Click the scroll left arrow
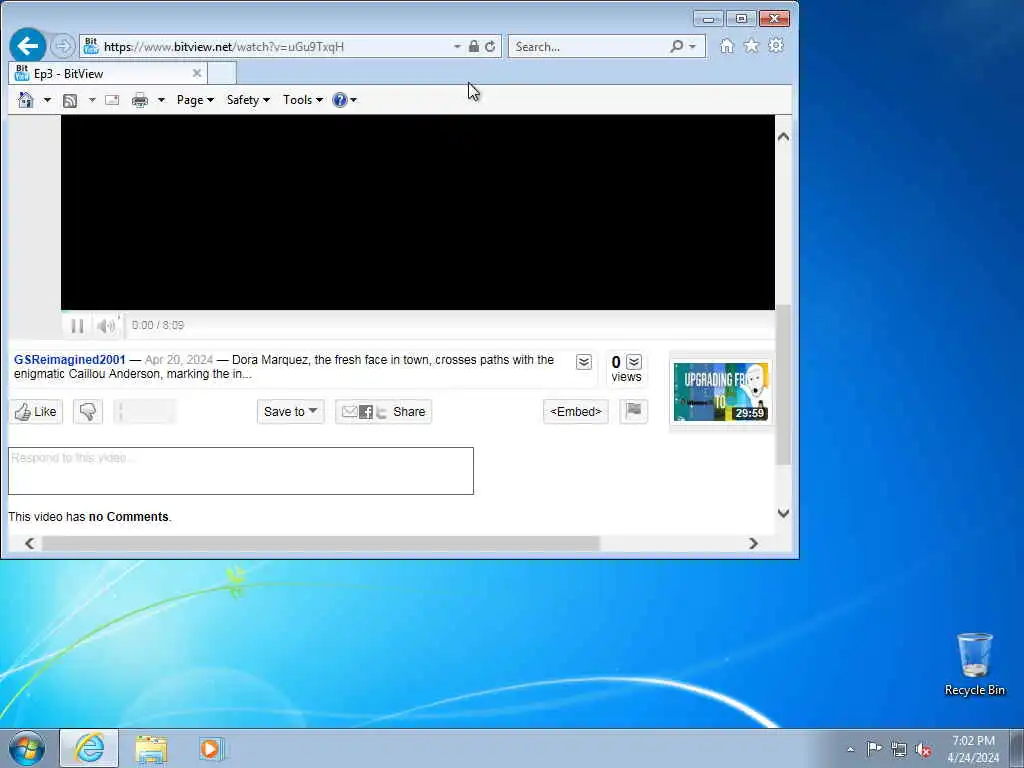This screenshot has height=768, width=1024. pyautogui.click(x=29, y=543)
